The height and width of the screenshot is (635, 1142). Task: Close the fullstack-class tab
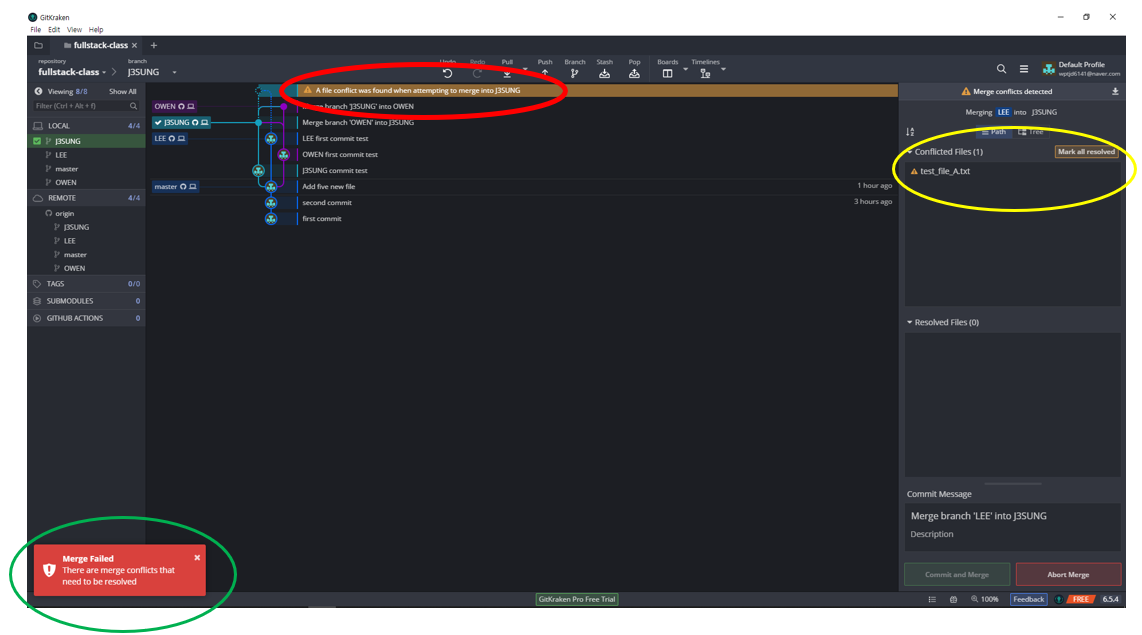pos(135,45)
